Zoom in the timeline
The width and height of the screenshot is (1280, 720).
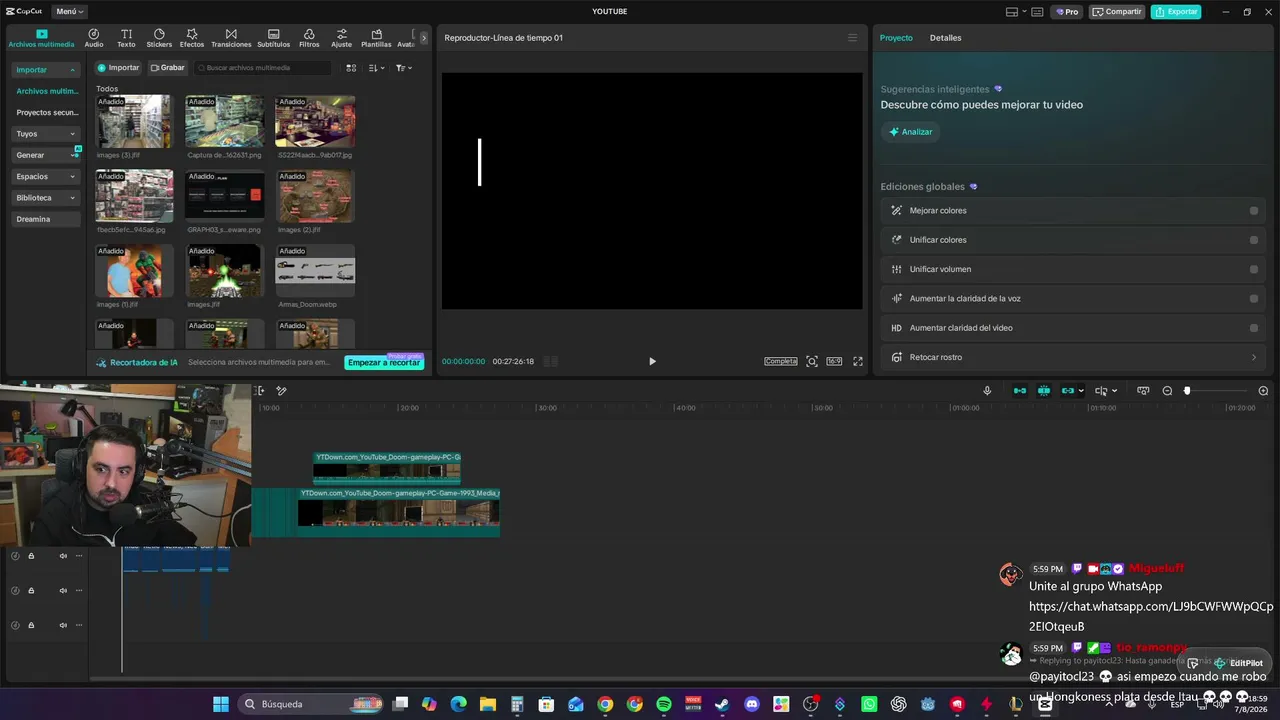(1263, 391)
